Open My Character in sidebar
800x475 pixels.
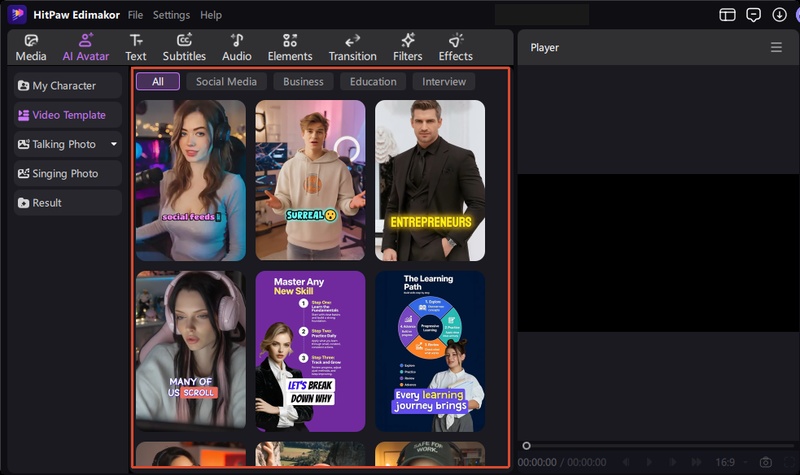[68, 85]
